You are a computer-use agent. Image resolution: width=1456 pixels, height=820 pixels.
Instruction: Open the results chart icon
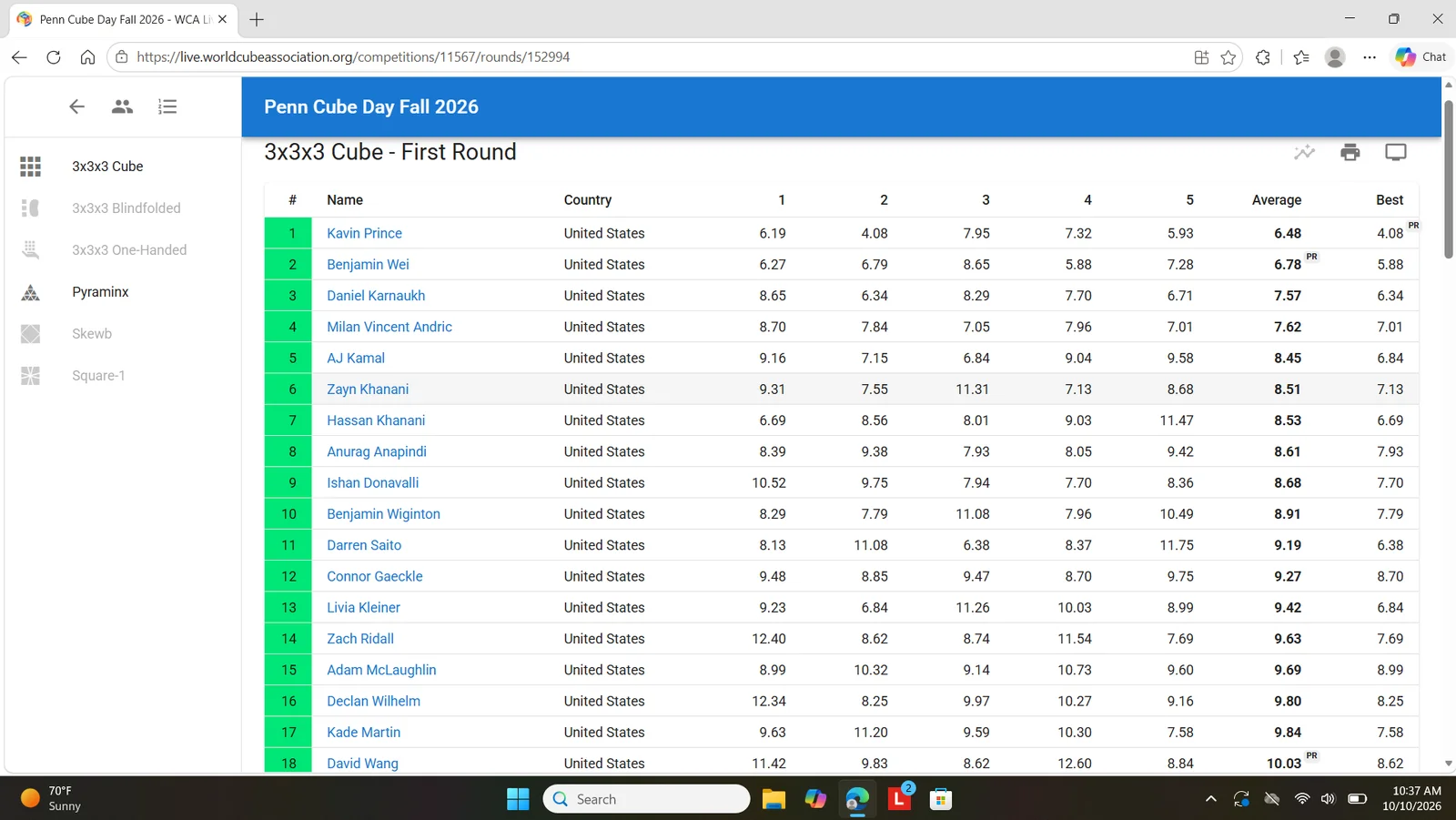(1304, 152)
